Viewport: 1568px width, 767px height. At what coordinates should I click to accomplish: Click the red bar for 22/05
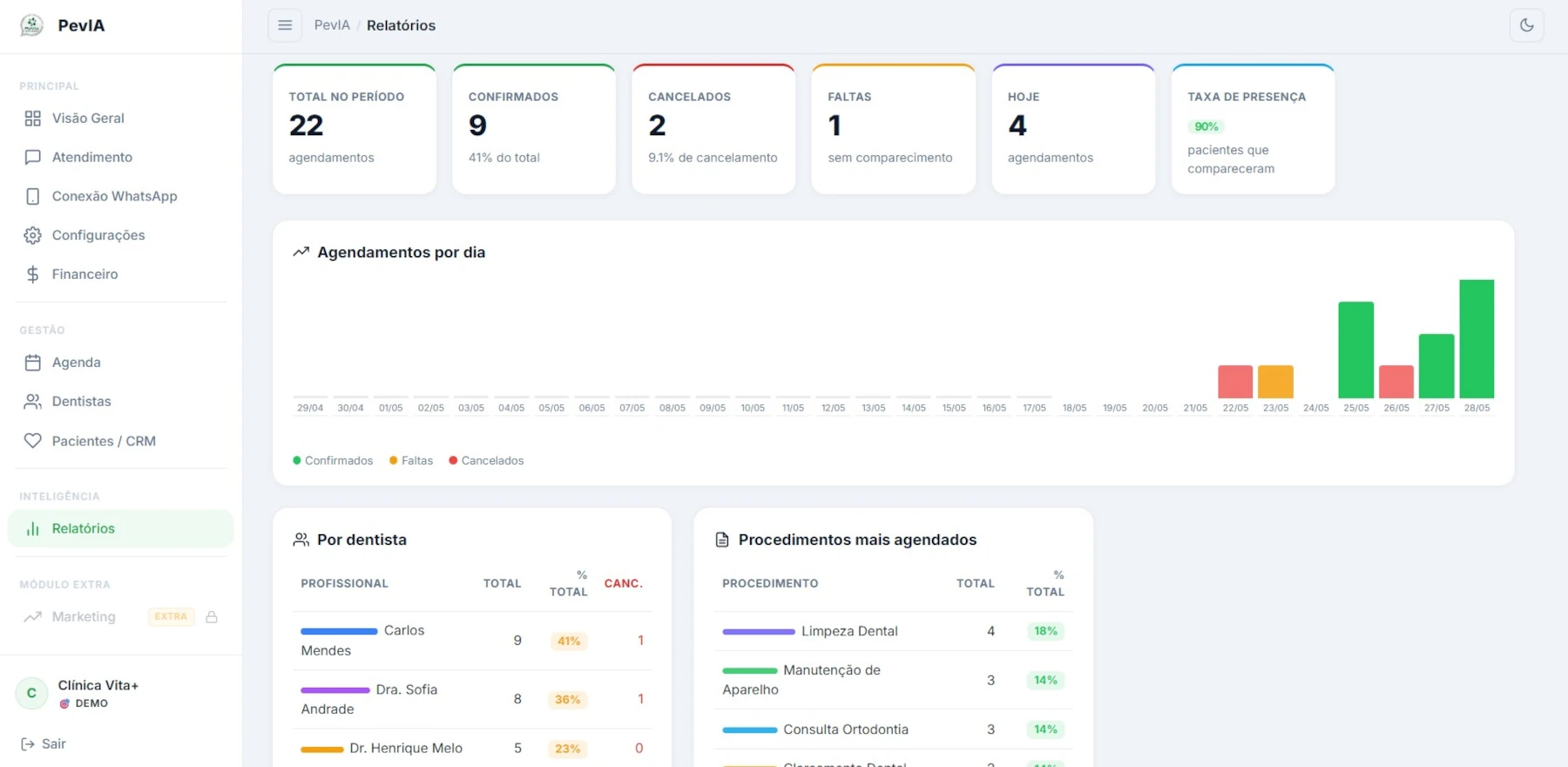pos(1235,382)
